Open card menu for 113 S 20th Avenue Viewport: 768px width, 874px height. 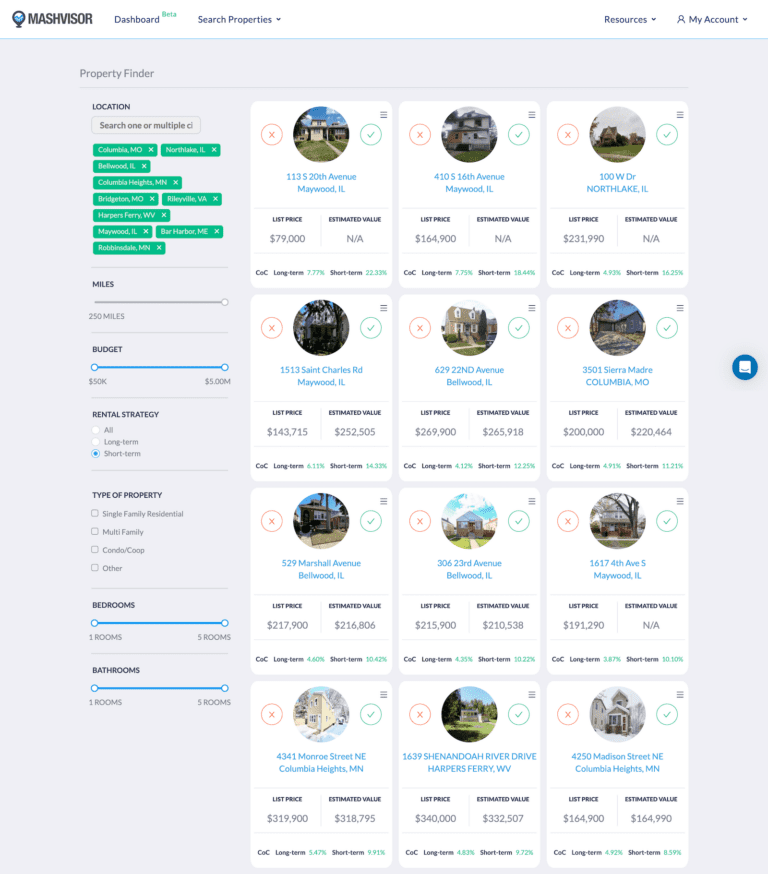(x=383, y=115)
